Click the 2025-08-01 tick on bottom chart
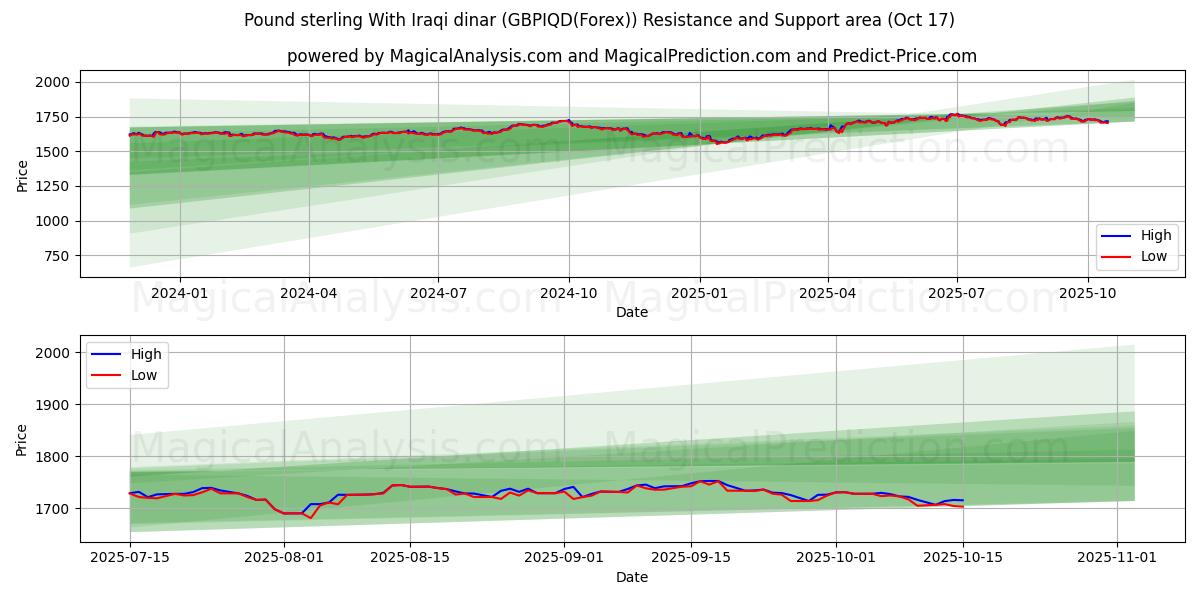This screenshot has height=600, width=1200. click(x=284, y=558)
